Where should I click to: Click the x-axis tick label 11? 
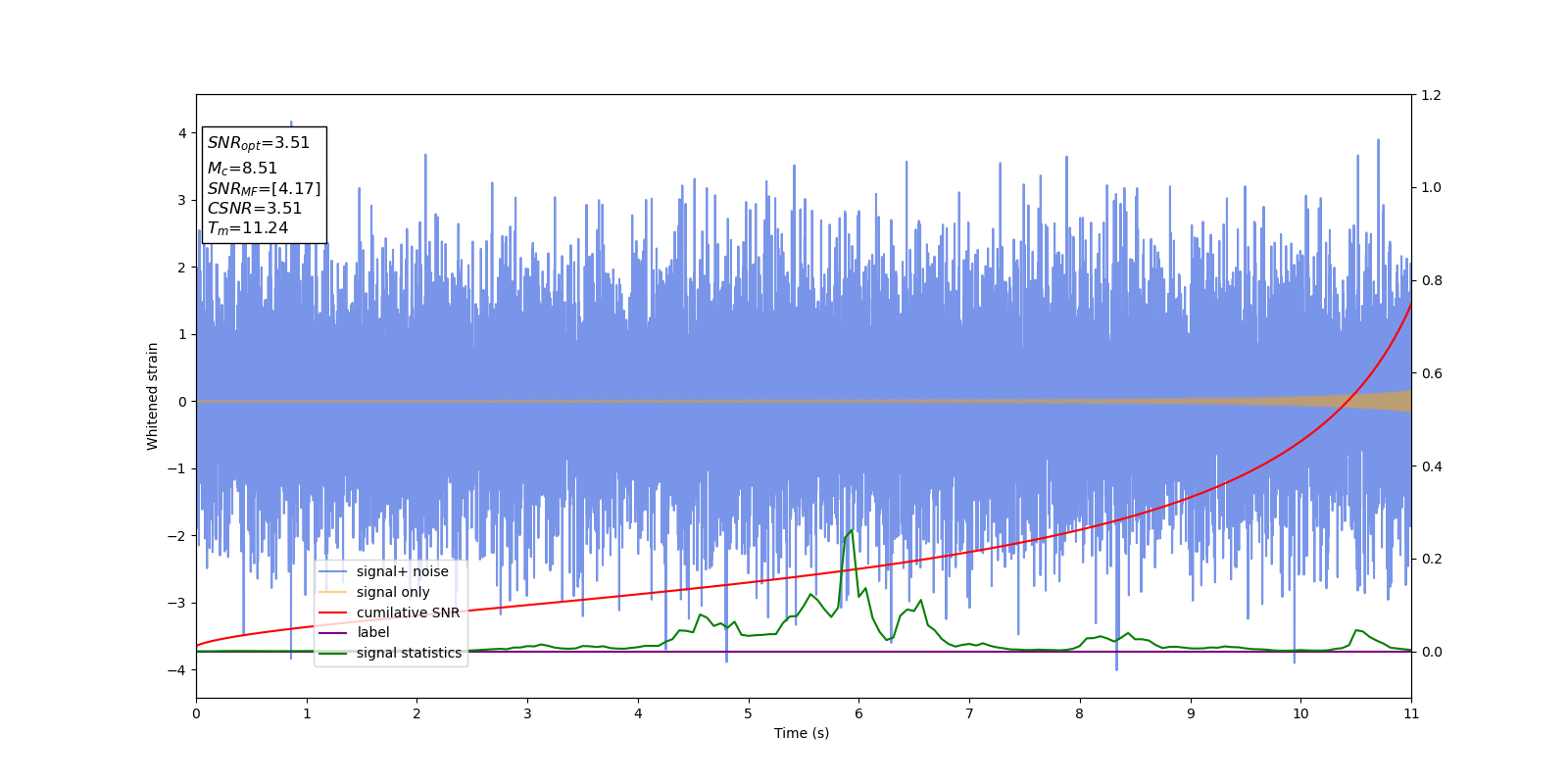point(1411,713)
